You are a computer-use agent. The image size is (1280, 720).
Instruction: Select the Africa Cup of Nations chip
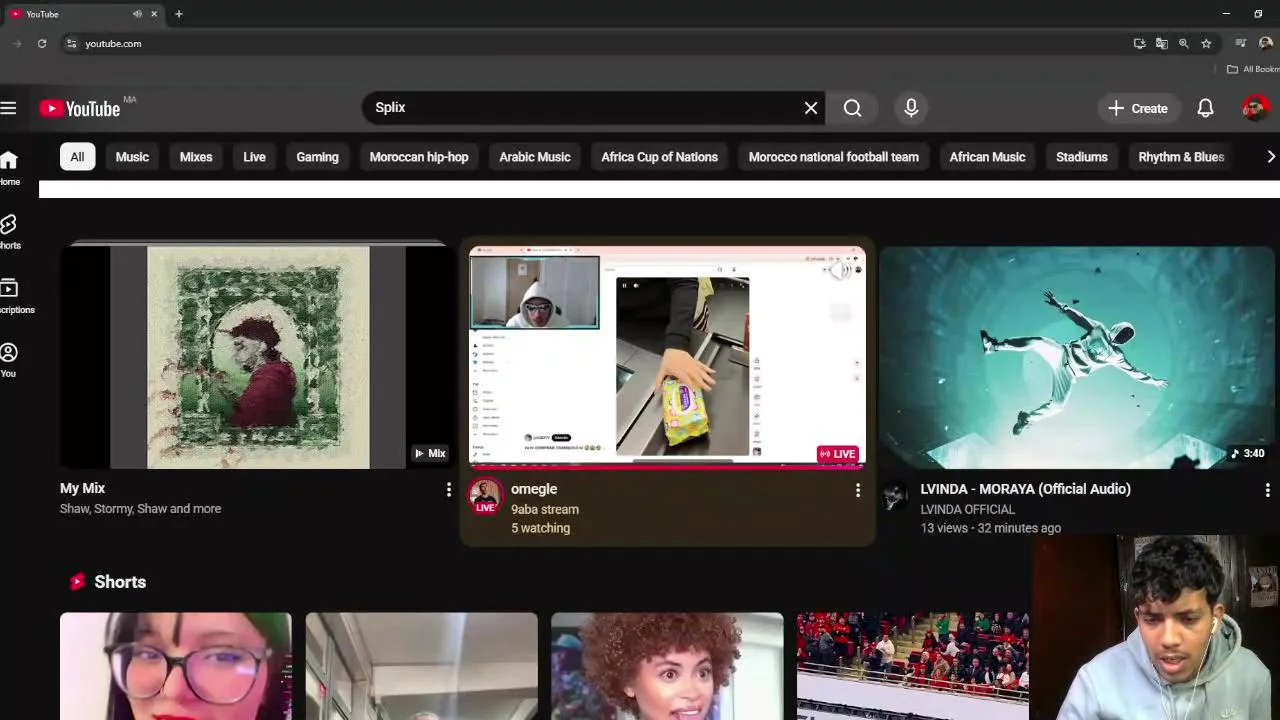tap(659, 157)
